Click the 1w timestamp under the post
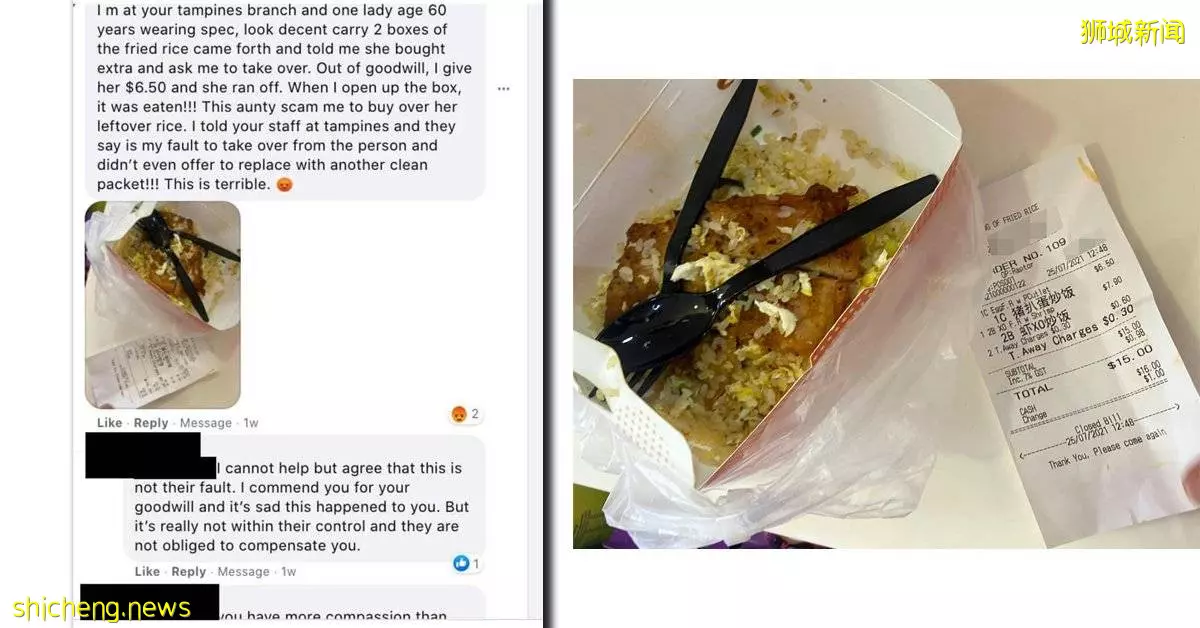Image resolution: width=1200 pixels, height=628 pixels. pyautogui.click(x=251, y=423)
